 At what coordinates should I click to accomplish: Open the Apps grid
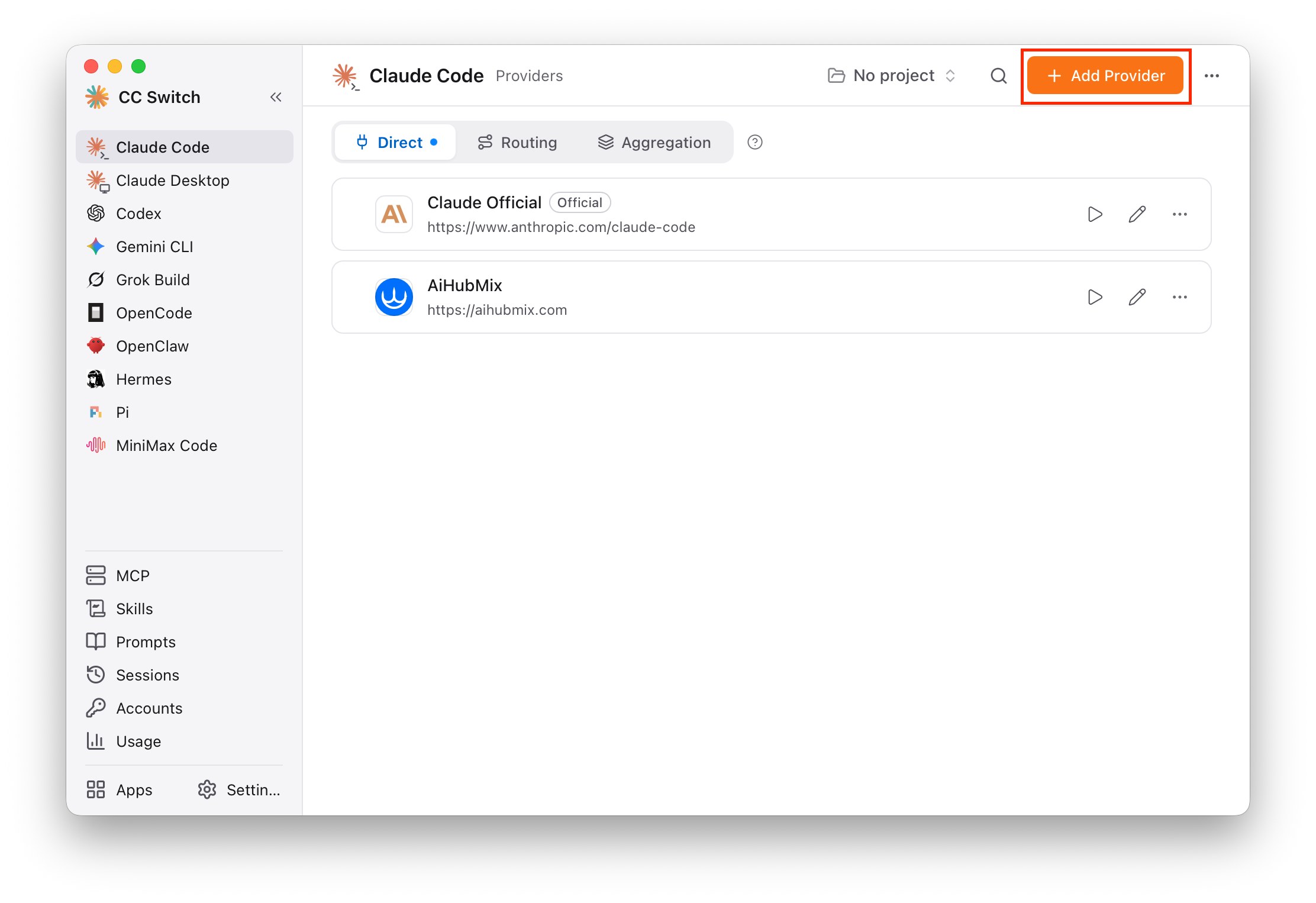pyautogui.click(x=120, y=790)
